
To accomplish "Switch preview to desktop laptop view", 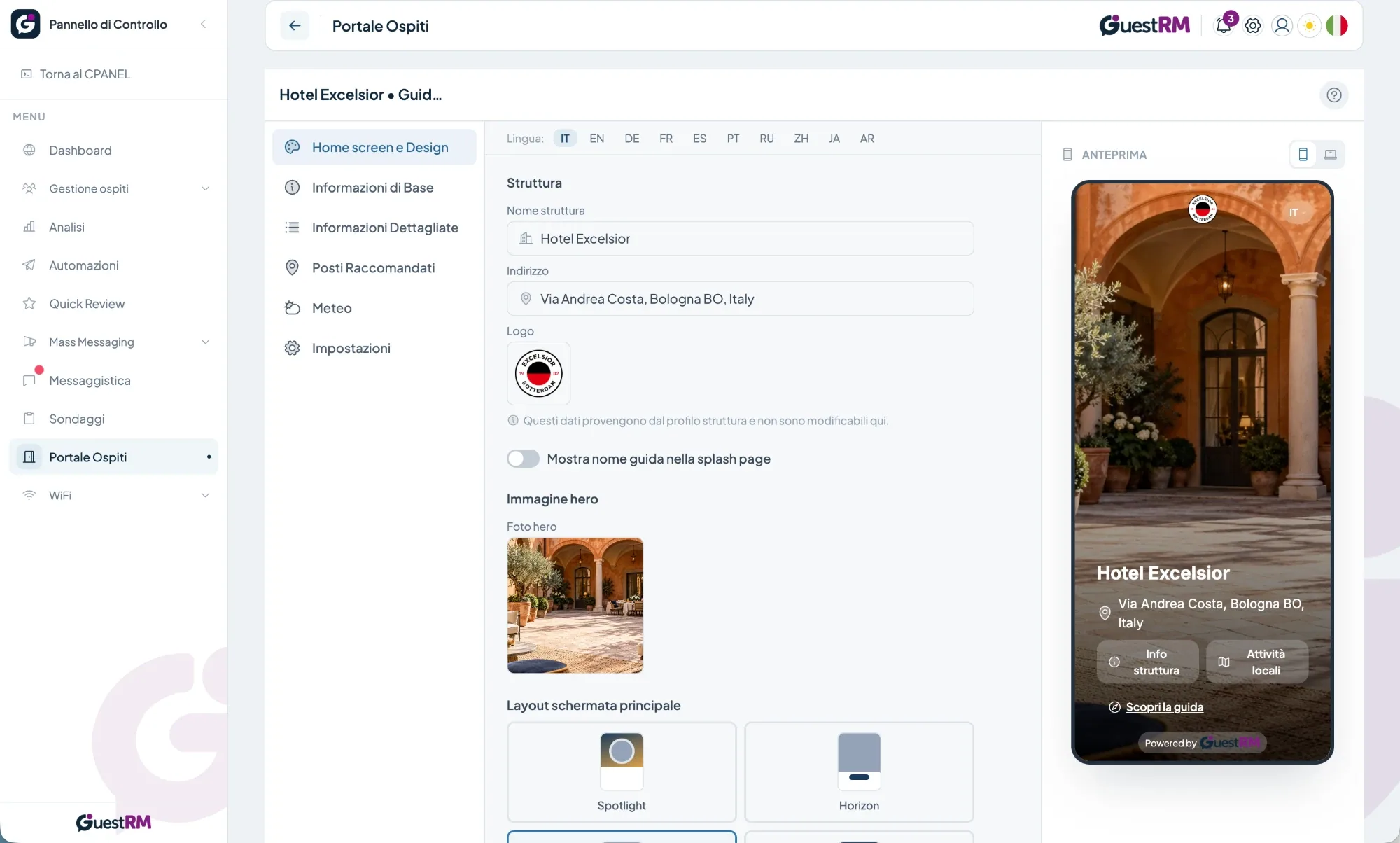I will 1331,154.
